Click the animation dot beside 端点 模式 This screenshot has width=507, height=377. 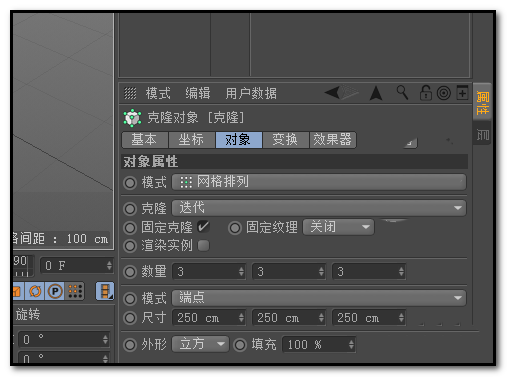(130, 299)
